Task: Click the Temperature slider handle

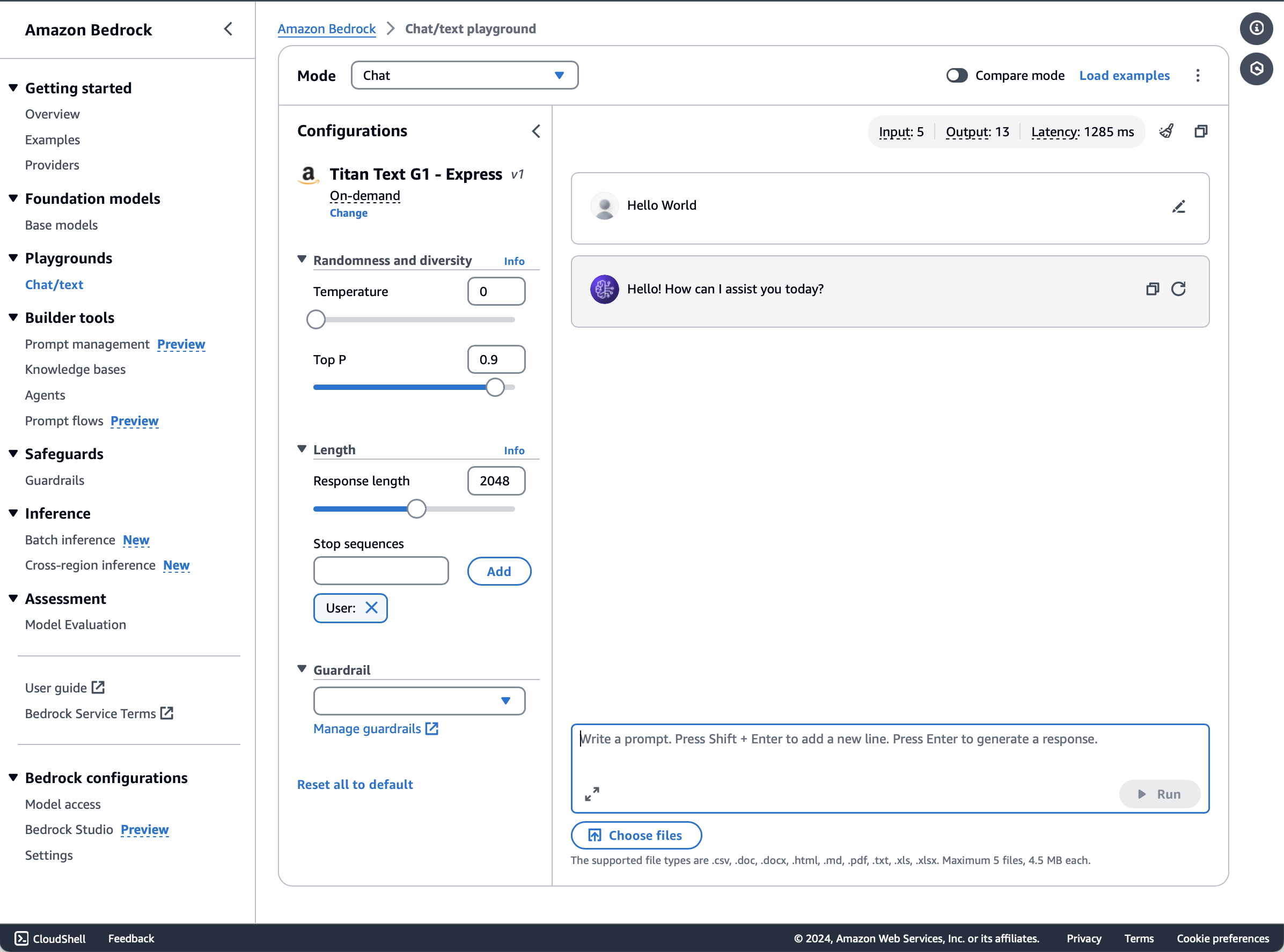Action: (x=316, y=319)
